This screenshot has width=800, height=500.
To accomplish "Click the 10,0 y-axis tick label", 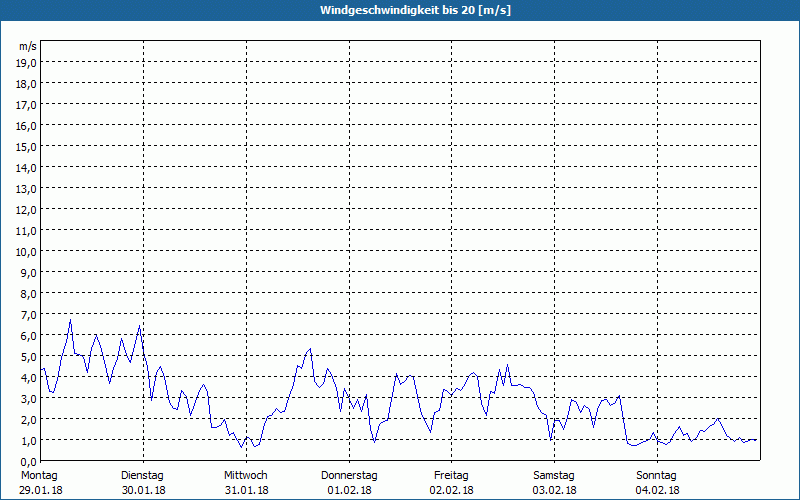I will (x=26, y=251).
